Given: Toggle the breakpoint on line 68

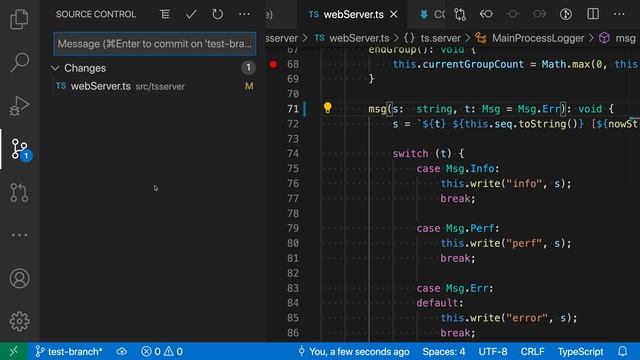Looking at the screenshot, I should tap(273, 64).
